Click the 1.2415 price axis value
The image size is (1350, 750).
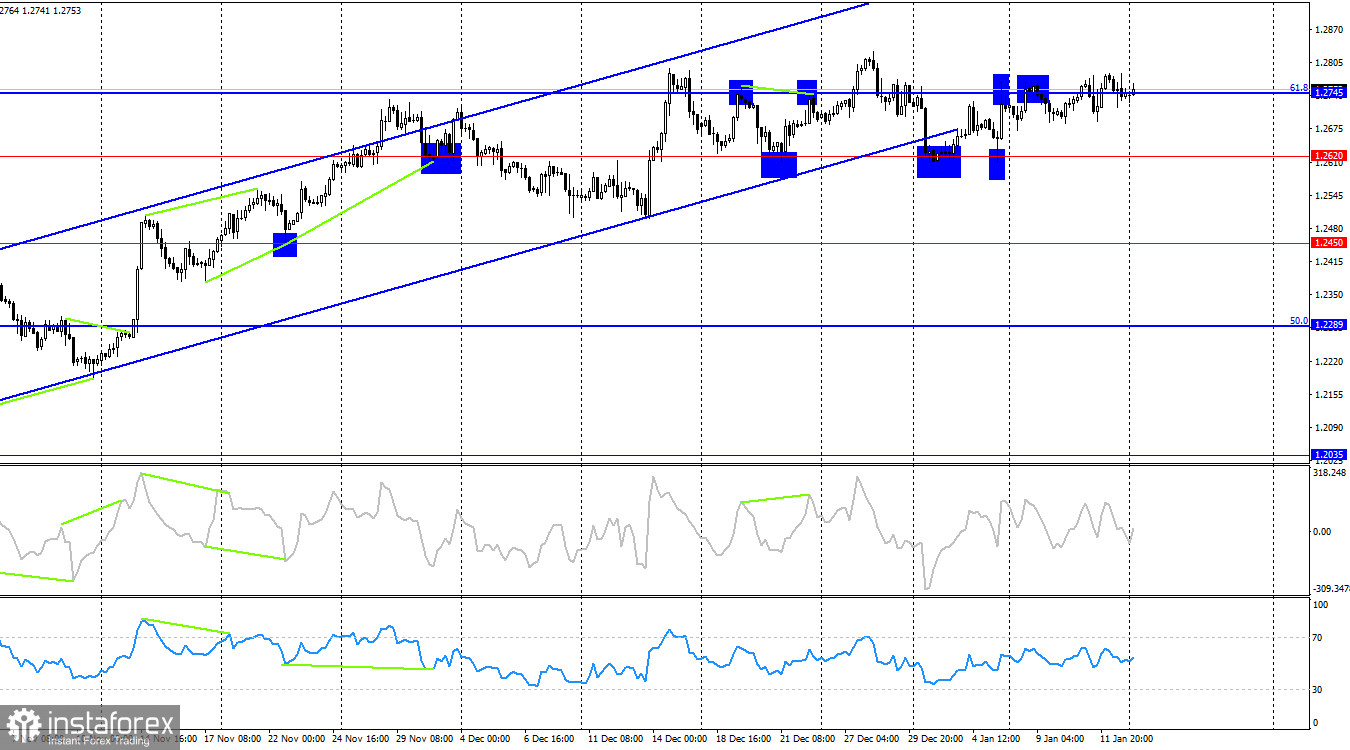coord(1329,262)
